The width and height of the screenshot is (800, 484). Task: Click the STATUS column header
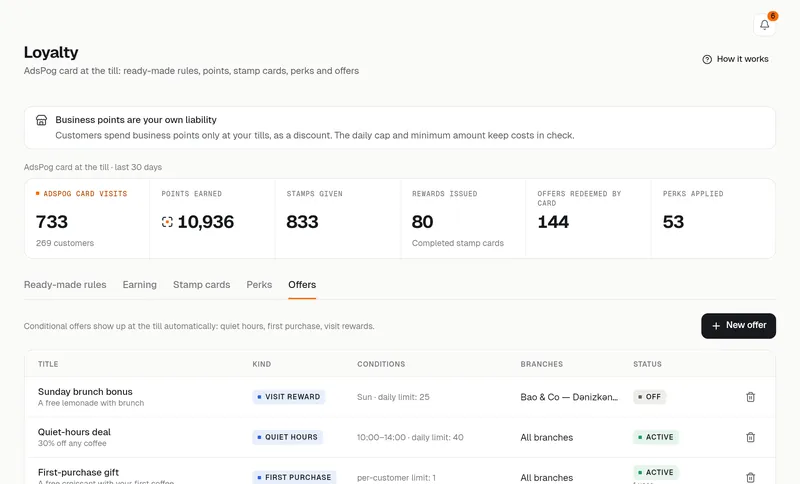pos(647,364)
